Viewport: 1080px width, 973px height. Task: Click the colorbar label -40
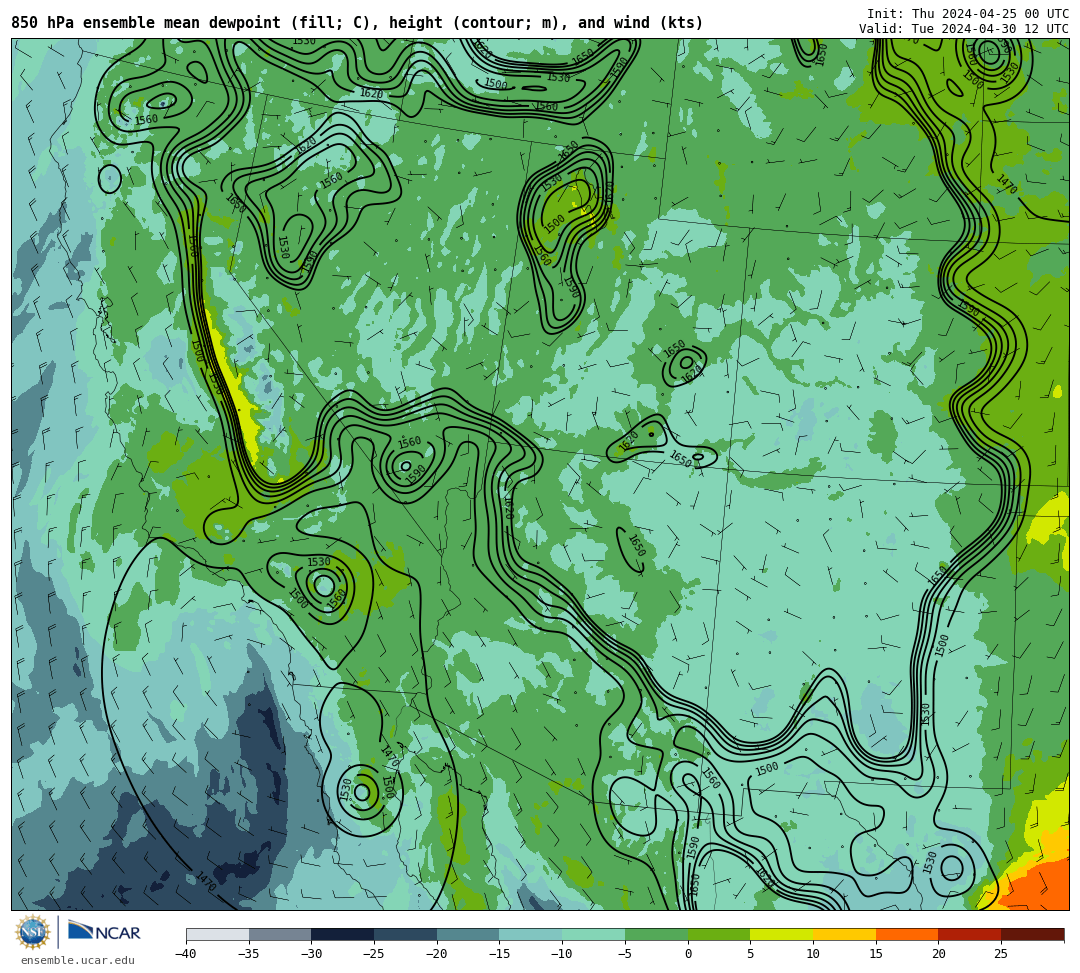[x=185, y=954]
